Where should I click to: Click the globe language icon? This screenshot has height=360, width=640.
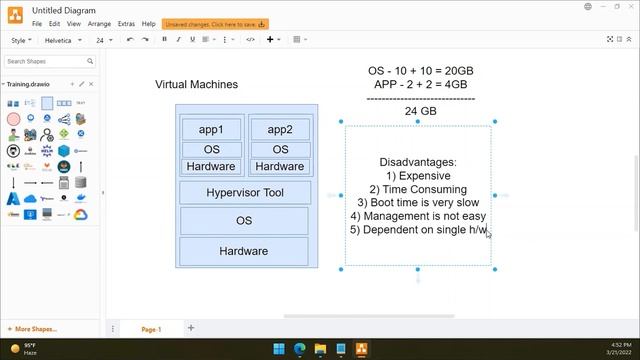588,7
